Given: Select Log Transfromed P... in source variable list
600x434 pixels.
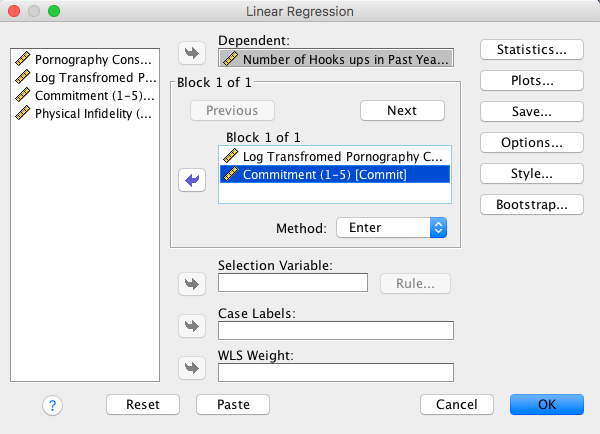Looking at the screenshot, I should 85,77.
